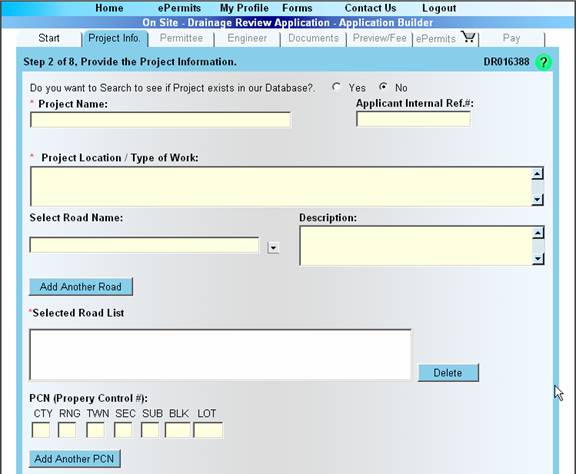Image resolution: width=576 pixels, height=474 pixels.
Task: Click down arrow in Description box scrollbar
Action: (x=538, y=259)
